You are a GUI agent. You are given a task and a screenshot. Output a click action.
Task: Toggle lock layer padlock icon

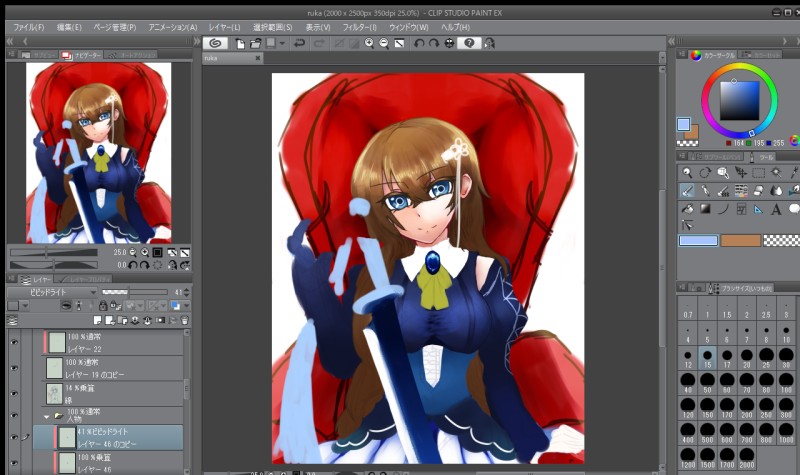[103, 306]
